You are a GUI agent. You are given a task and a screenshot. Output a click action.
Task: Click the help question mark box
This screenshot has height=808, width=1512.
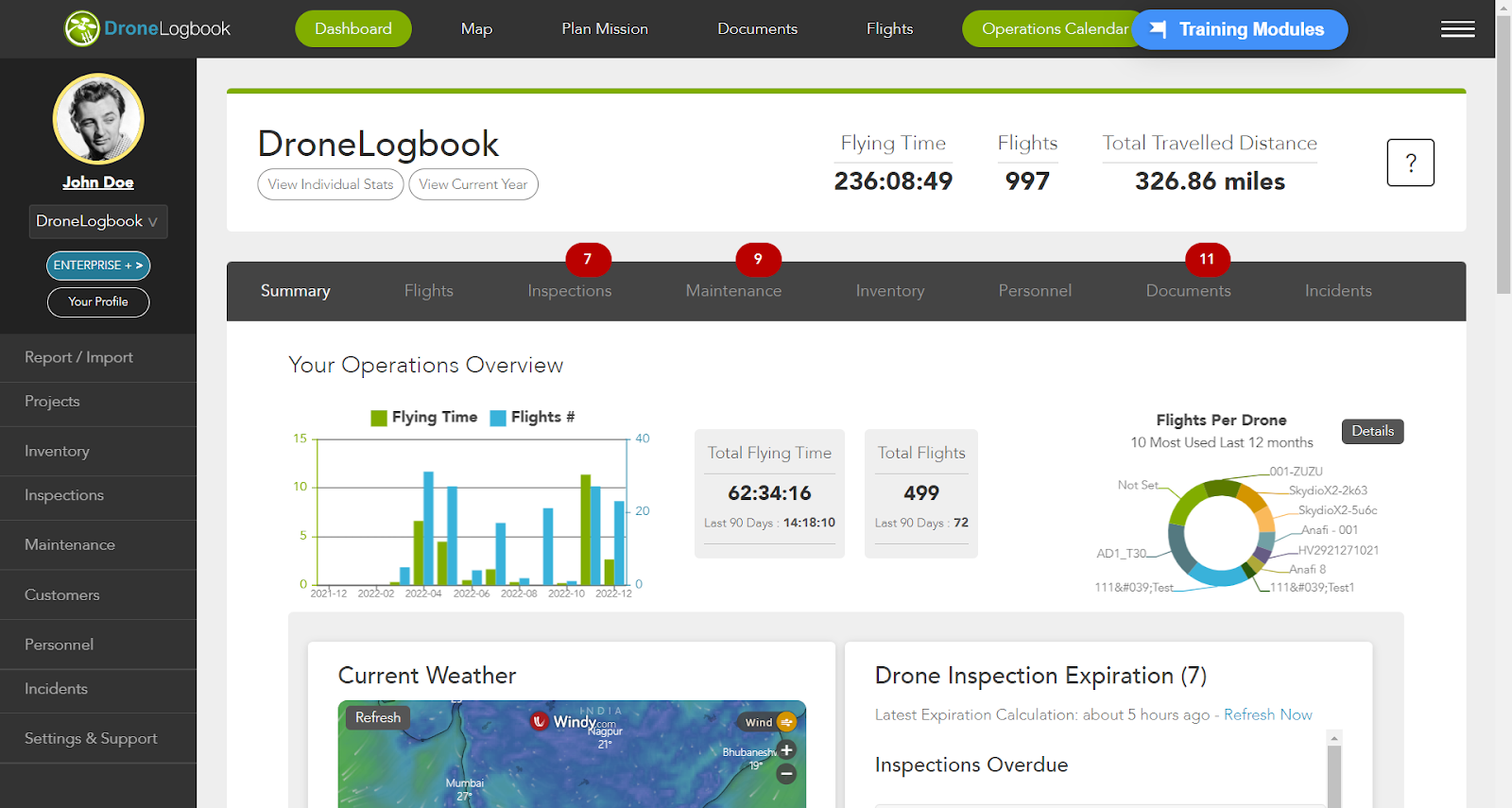pyautogui.click(x=1410, y=163)
